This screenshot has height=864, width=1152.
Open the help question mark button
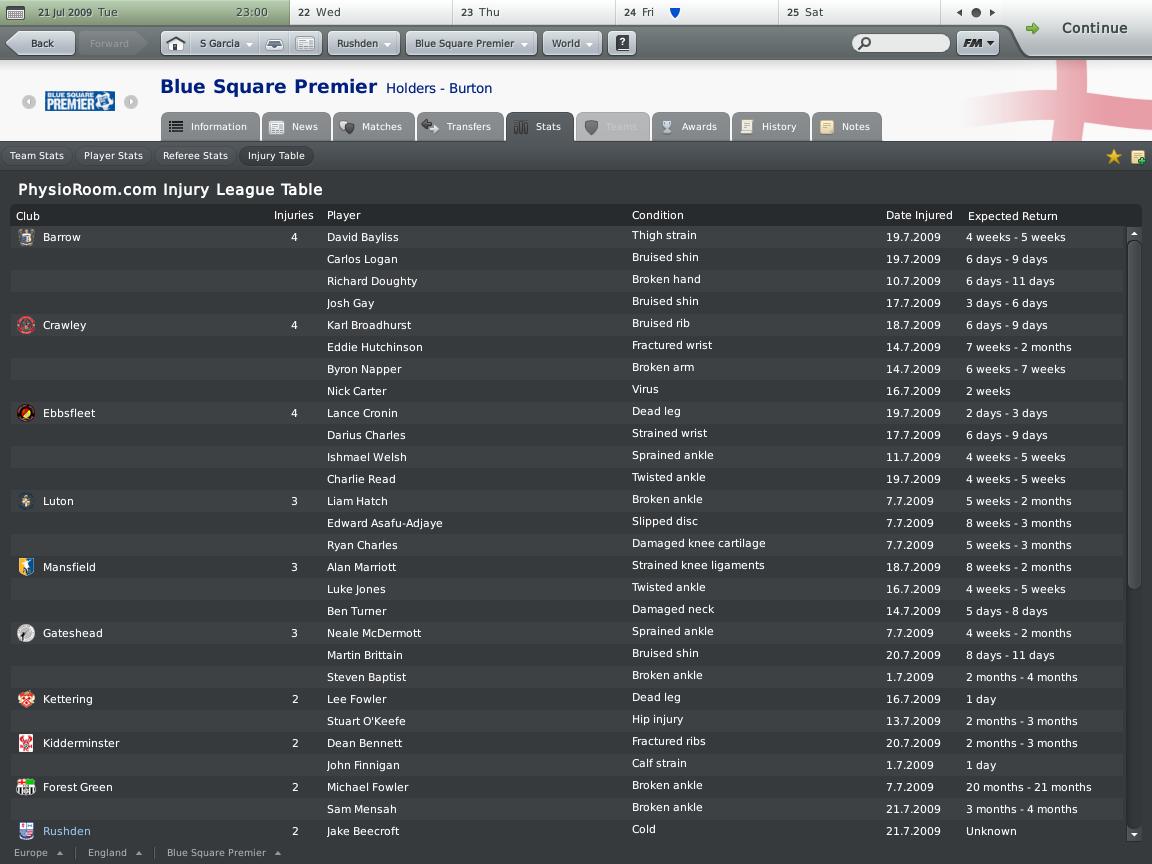(622, 44)
